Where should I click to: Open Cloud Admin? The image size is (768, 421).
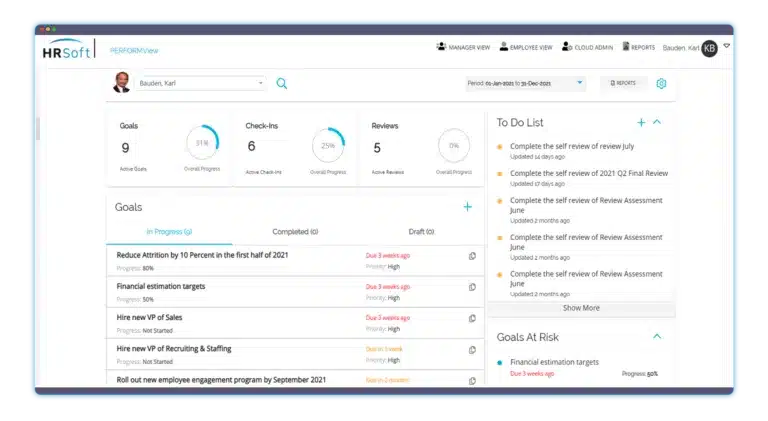tap(587, 47)
